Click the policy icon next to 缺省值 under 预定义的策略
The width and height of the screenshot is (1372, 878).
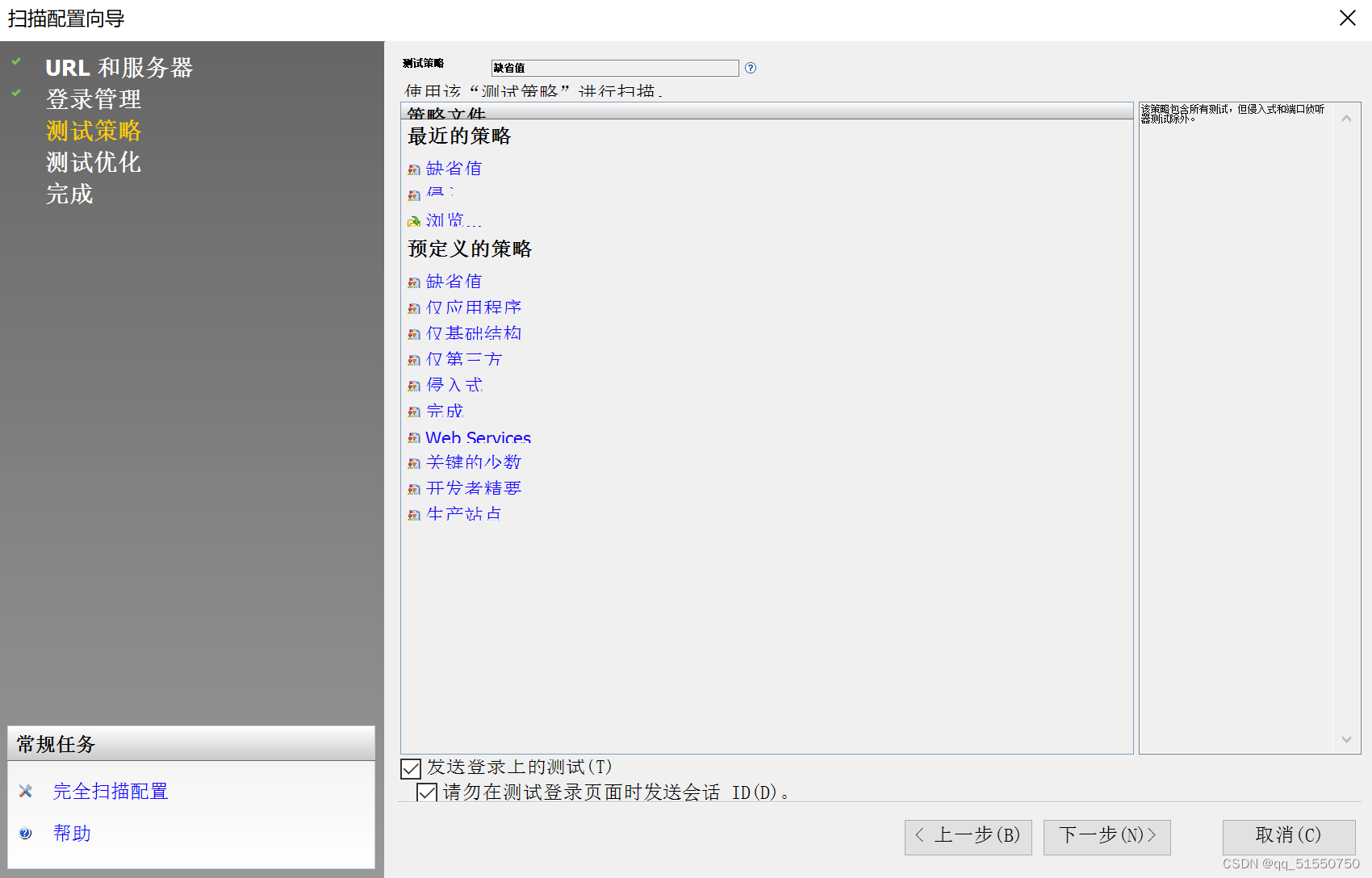coord(414,282)
